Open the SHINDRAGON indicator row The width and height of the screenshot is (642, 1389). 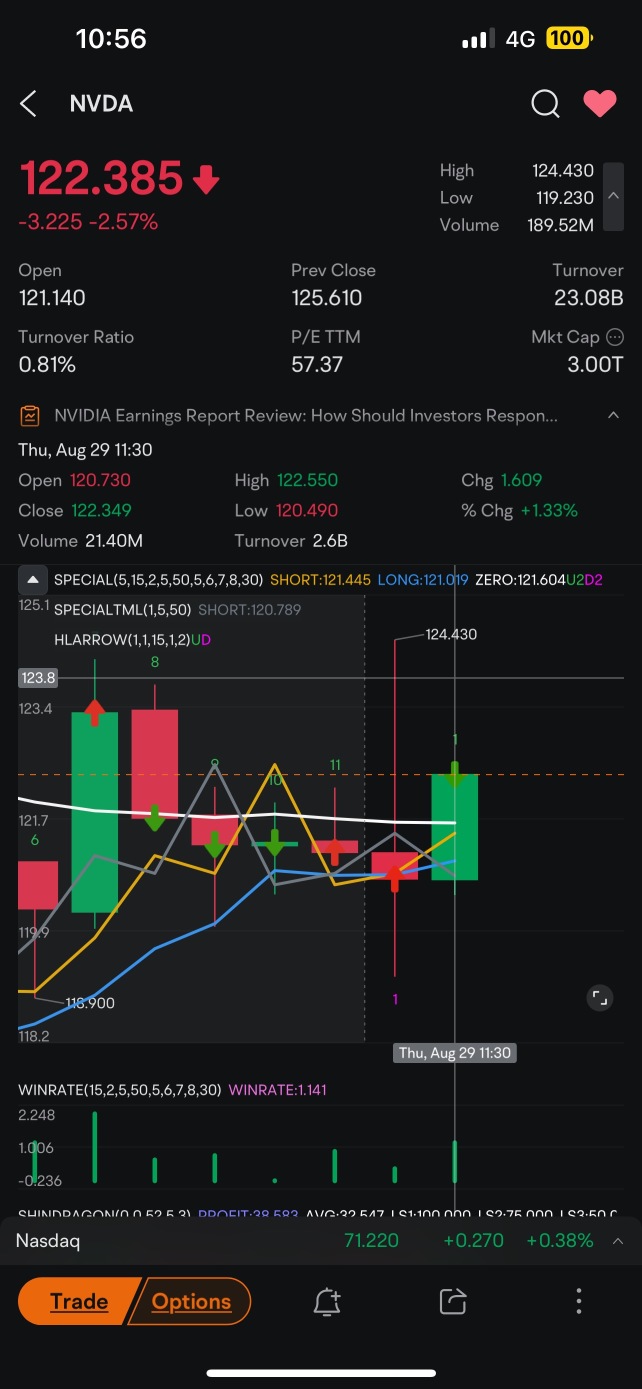(x=320, y=1213)
